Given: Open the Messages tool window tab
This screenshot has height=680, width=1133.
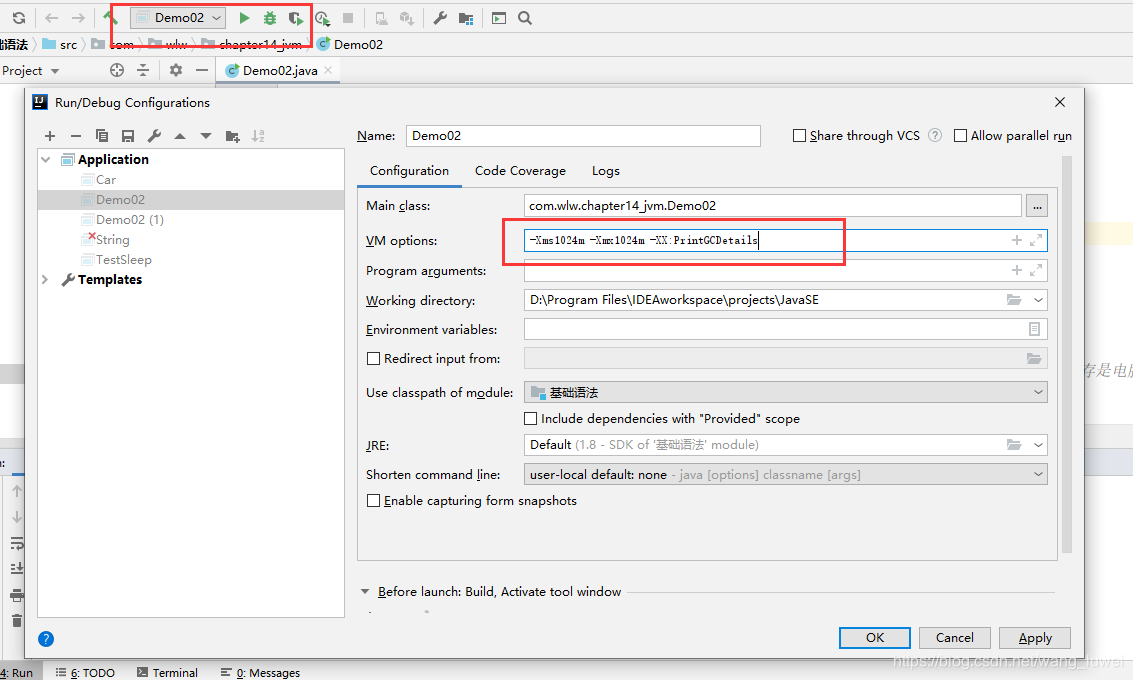Looking at the screenshot, I should [x=260, y=673].
